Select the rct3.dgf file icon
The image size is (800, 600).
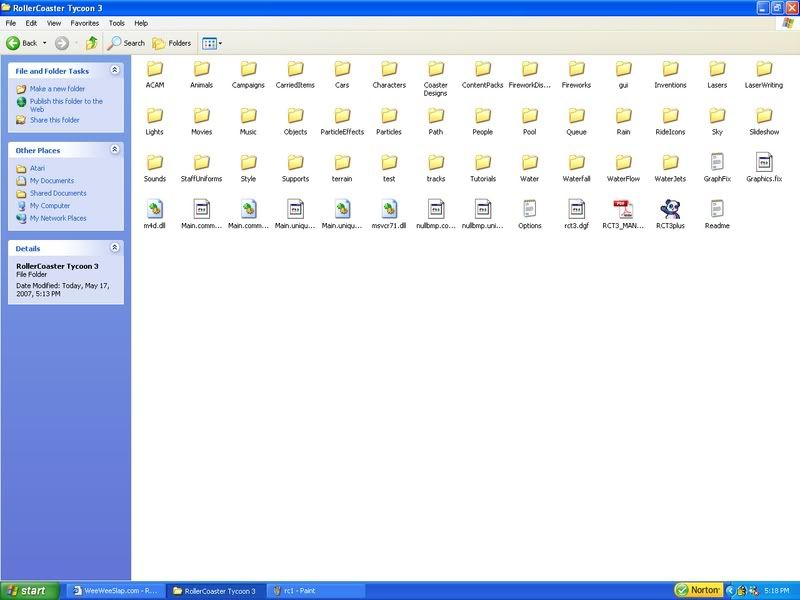577,209
